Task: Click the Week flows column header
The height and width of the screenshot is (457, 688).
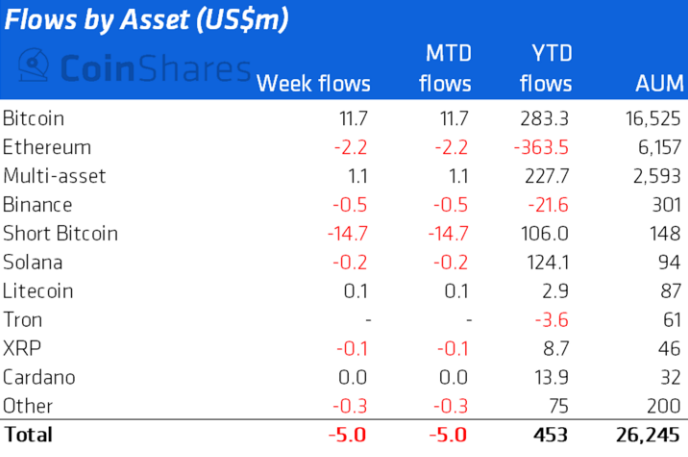Action: [x=313, y=84]
